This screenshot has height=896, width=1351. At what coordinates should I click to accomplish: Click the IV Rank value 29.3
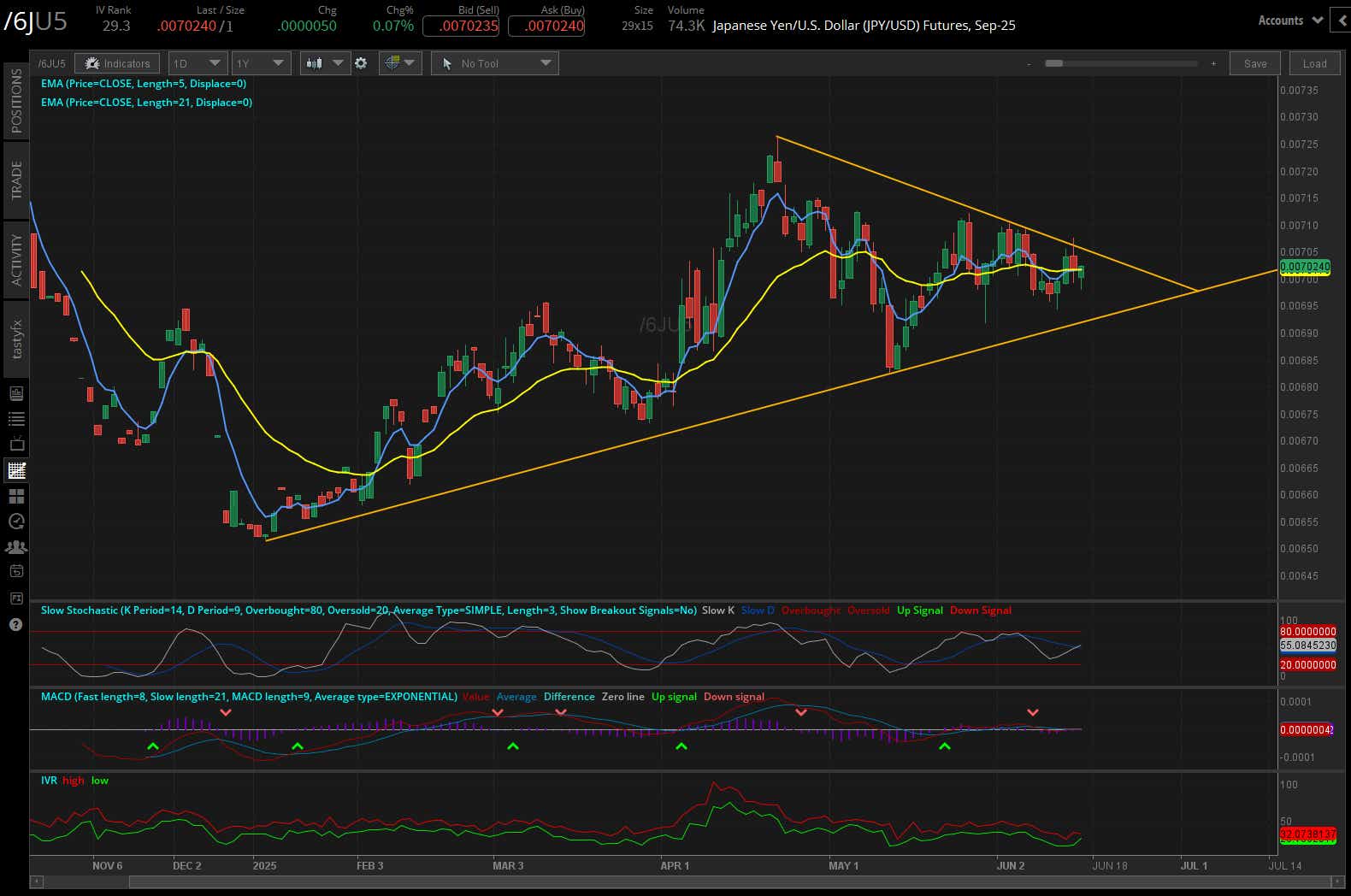click(116, 26)
